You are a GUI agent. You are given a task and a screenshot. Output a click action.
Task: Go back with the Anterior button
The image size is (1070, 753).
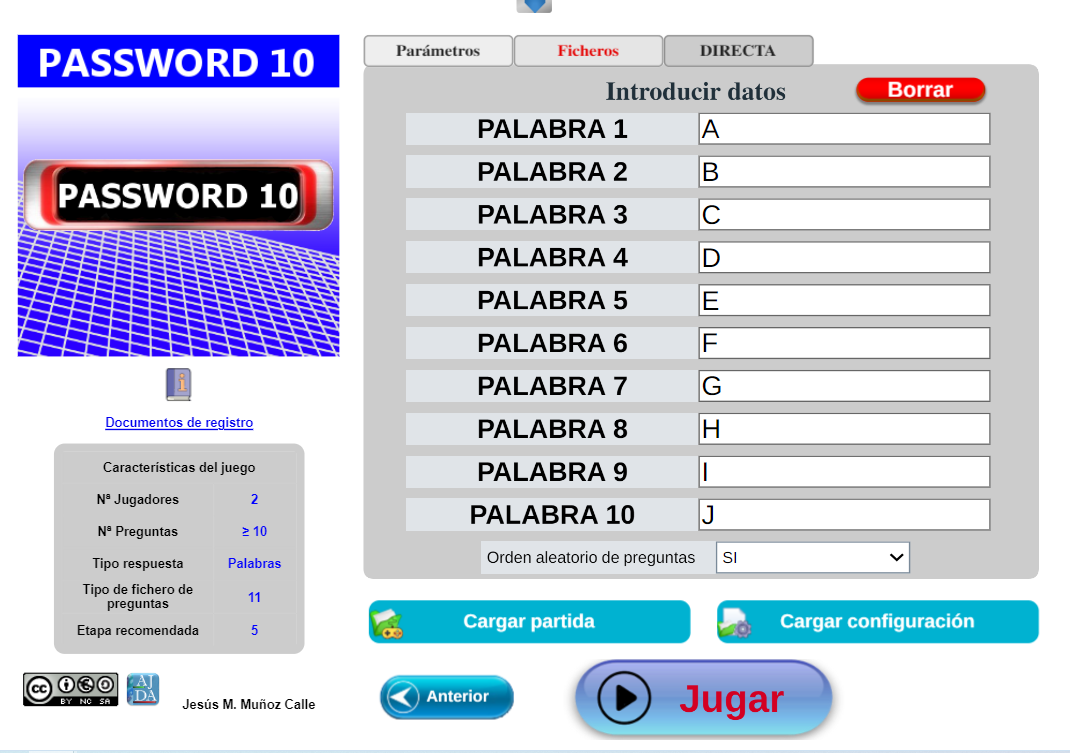(x=447, y=697)
